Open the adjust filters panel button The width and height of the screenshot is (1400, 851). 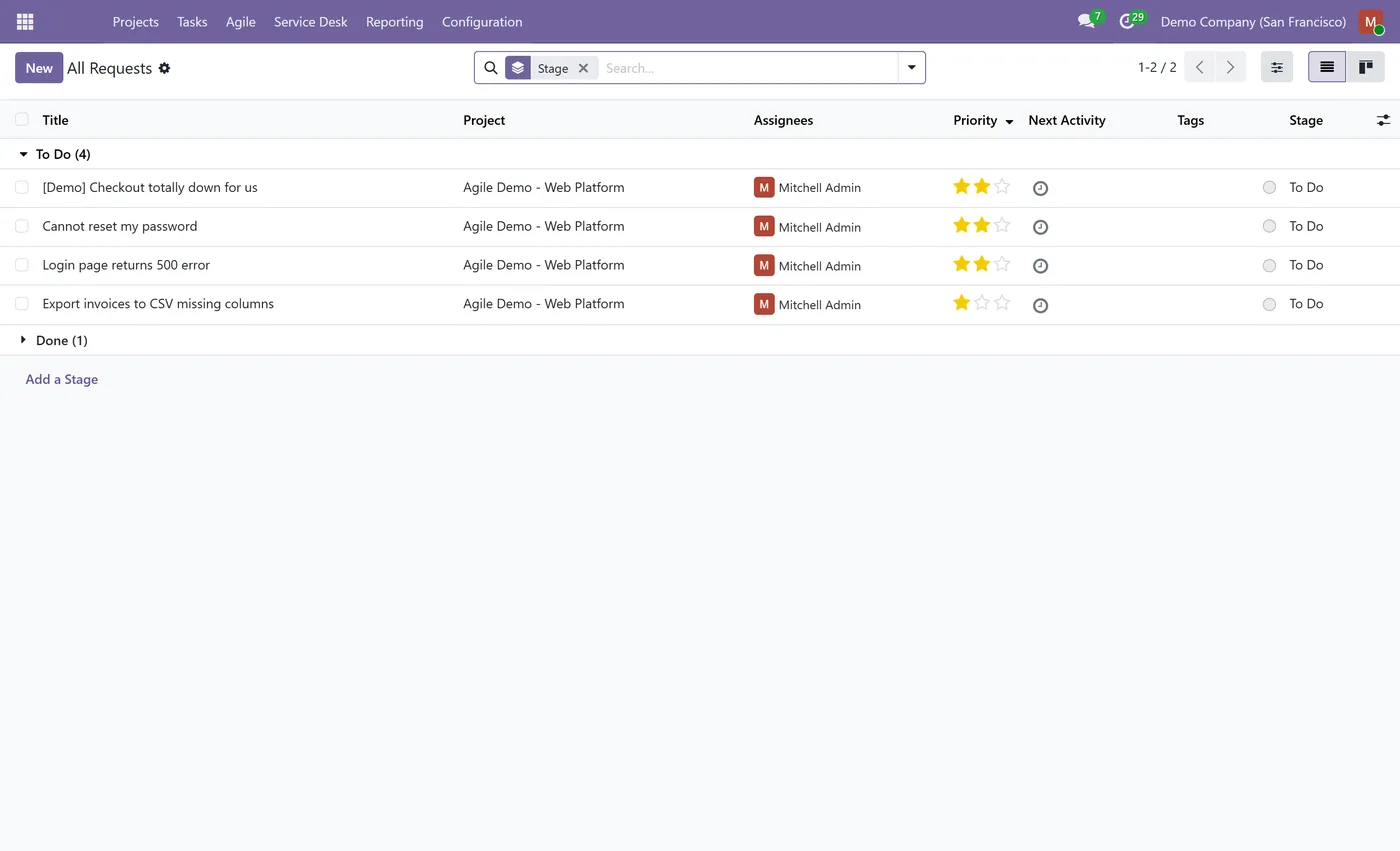1277,67
